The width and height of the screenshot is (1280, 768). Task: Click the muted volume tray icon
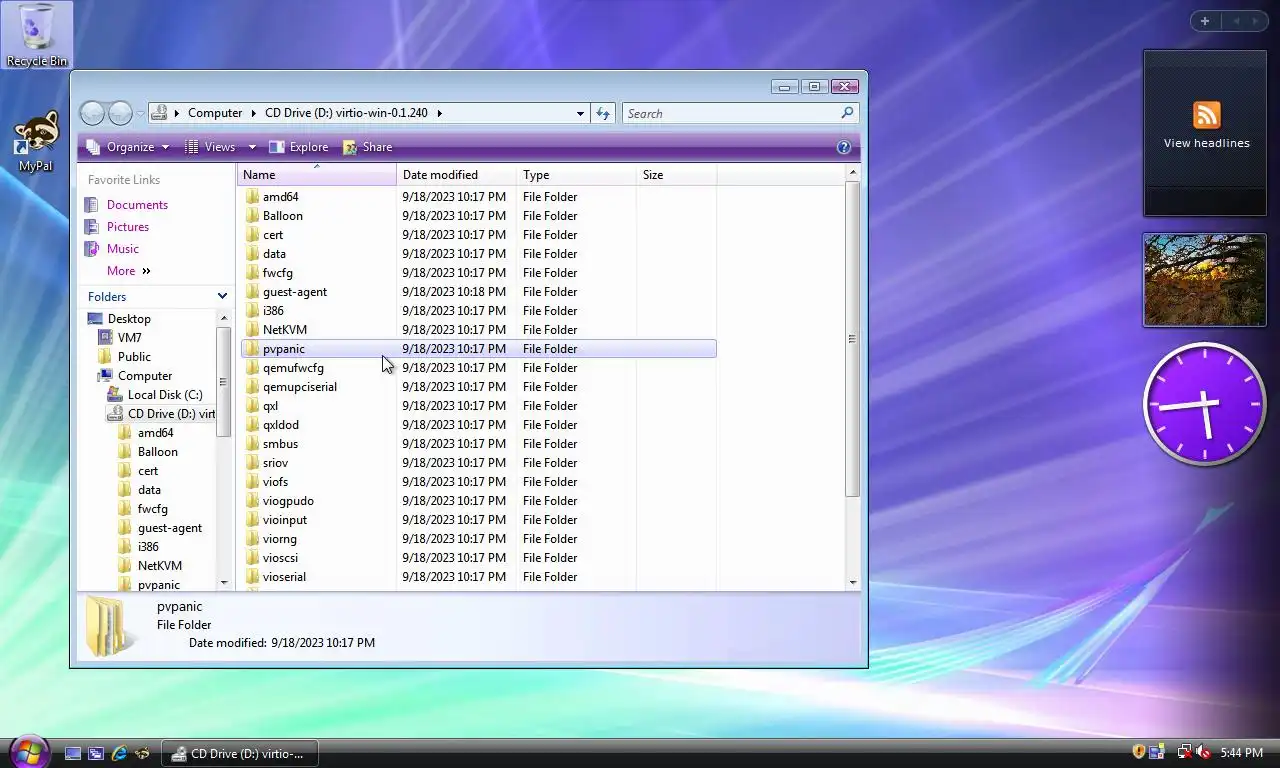point(1203,752)
